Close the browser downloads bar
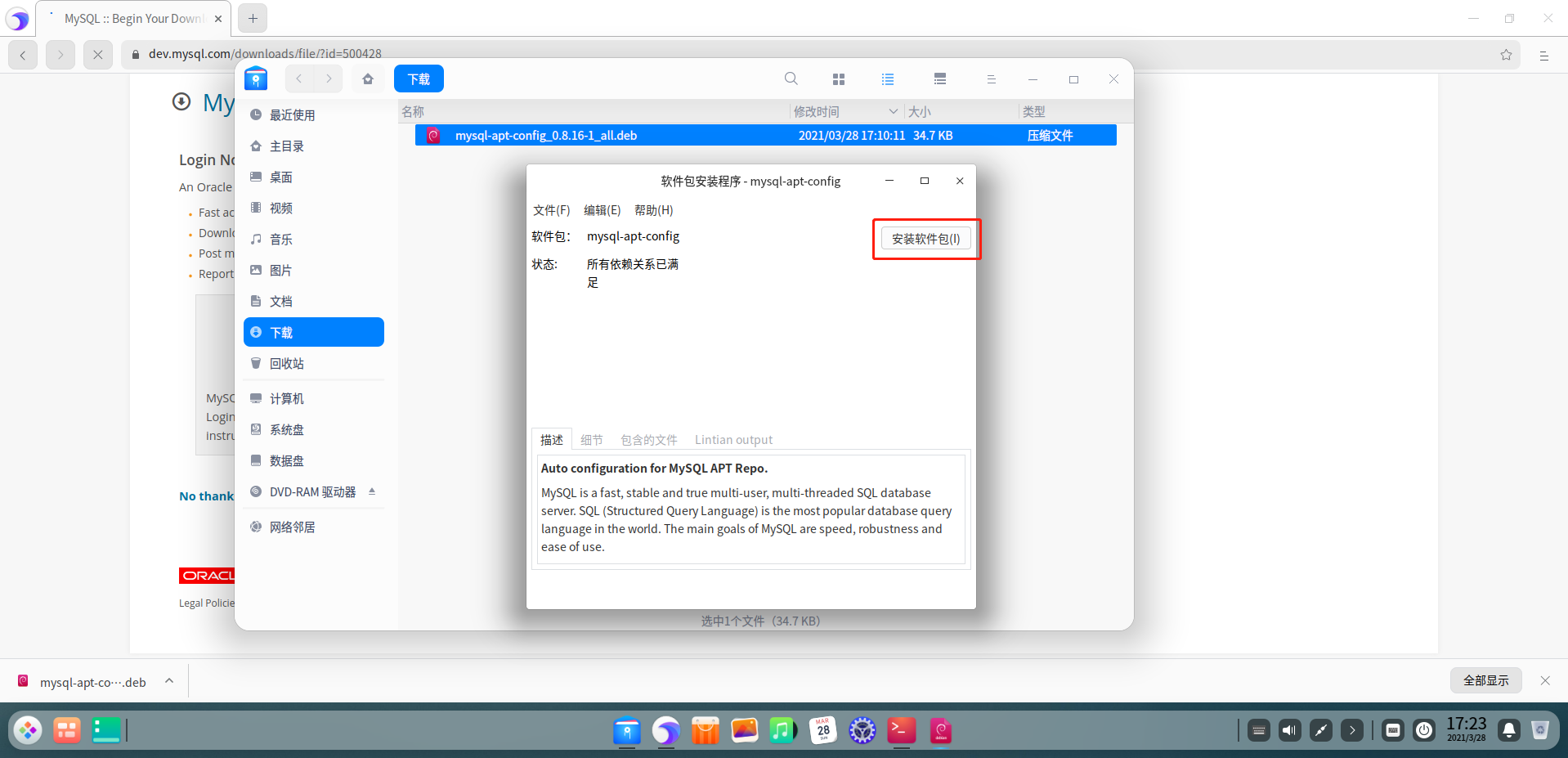The width and height of the screenshot is (1568, 758). coord(1545,680)
